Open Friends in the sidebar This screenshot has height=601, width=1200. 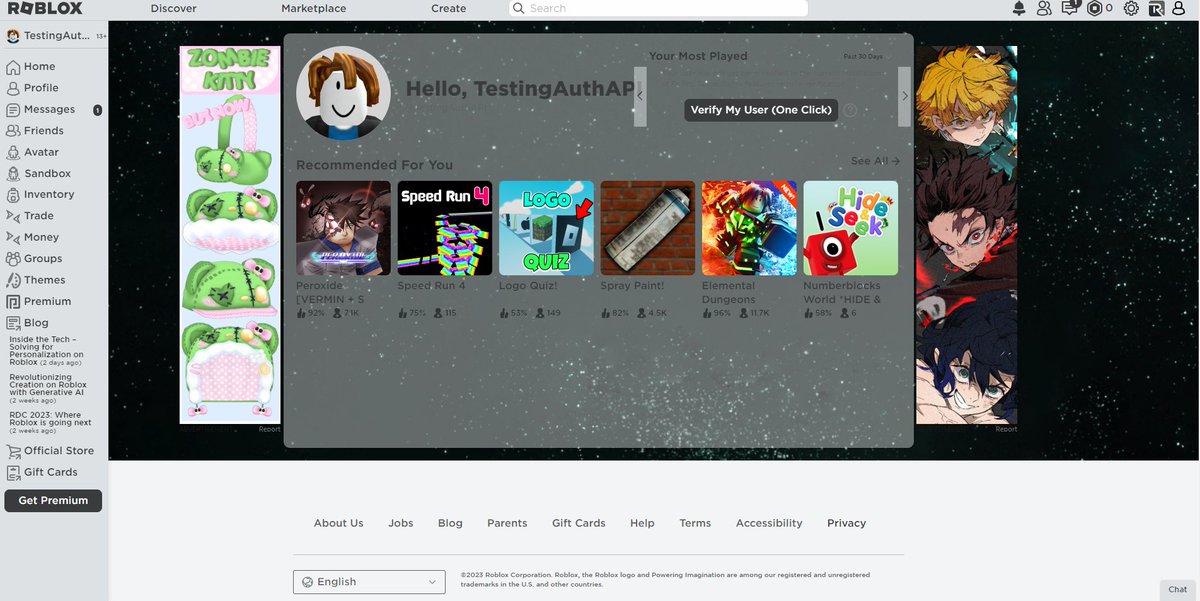pyautogui.click(x=35, y=131)
